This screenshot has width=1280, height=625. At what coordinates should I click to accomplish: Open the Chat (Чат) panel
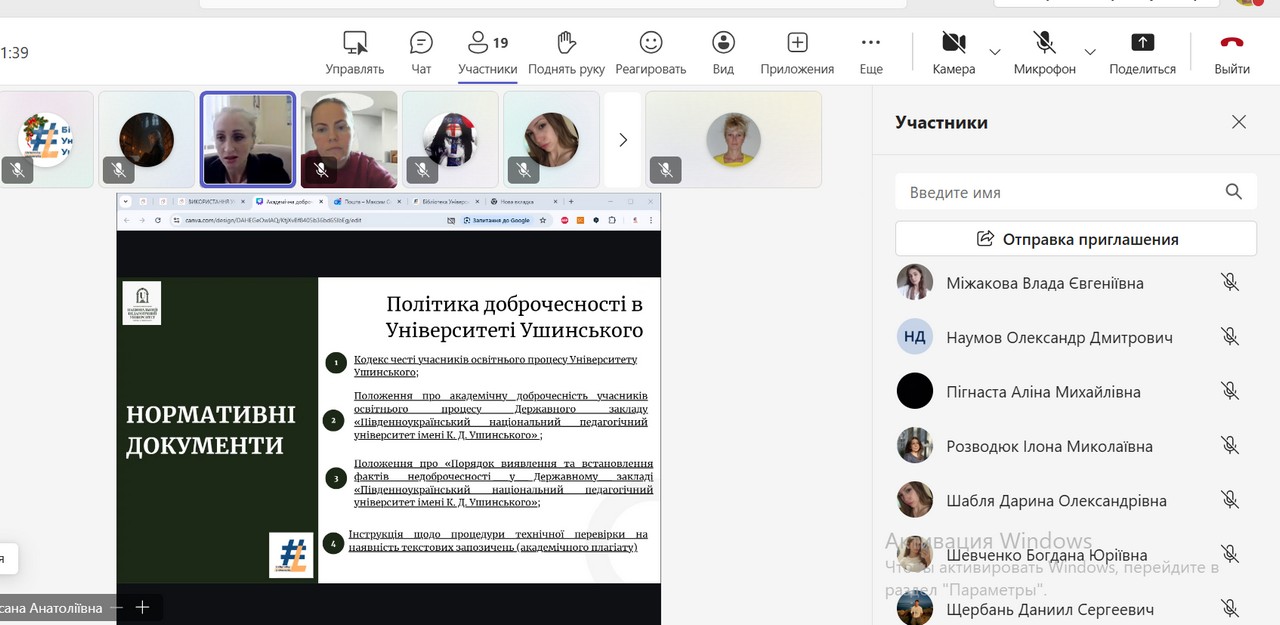[421, 52]
